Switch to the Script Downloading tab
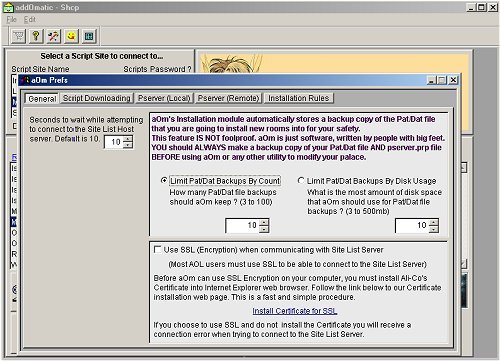This screenshot has width=500, height=361. (x=97, y=98)
